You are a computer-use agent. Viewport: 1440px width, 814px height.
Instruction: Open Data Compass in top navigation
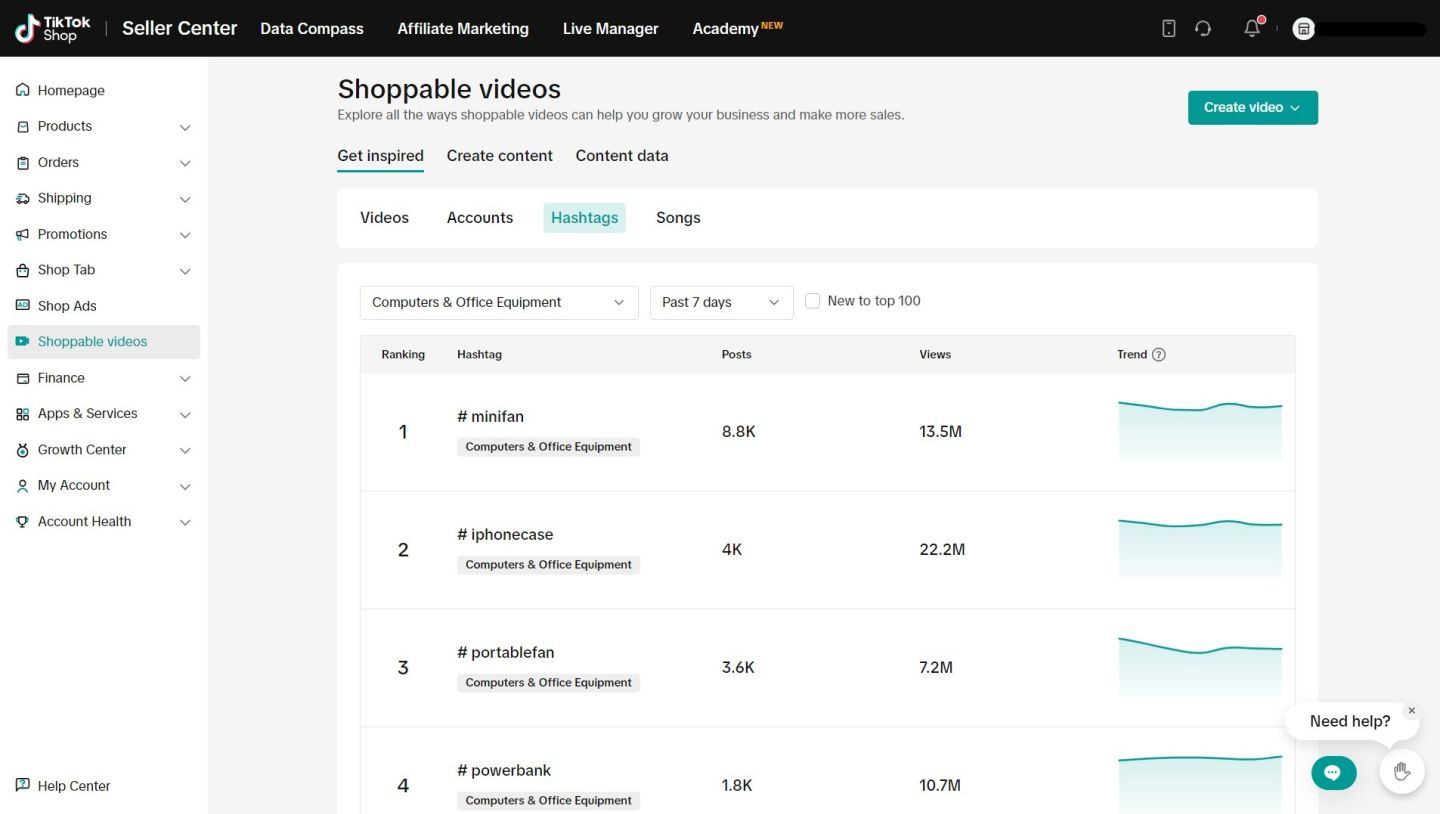312,29
